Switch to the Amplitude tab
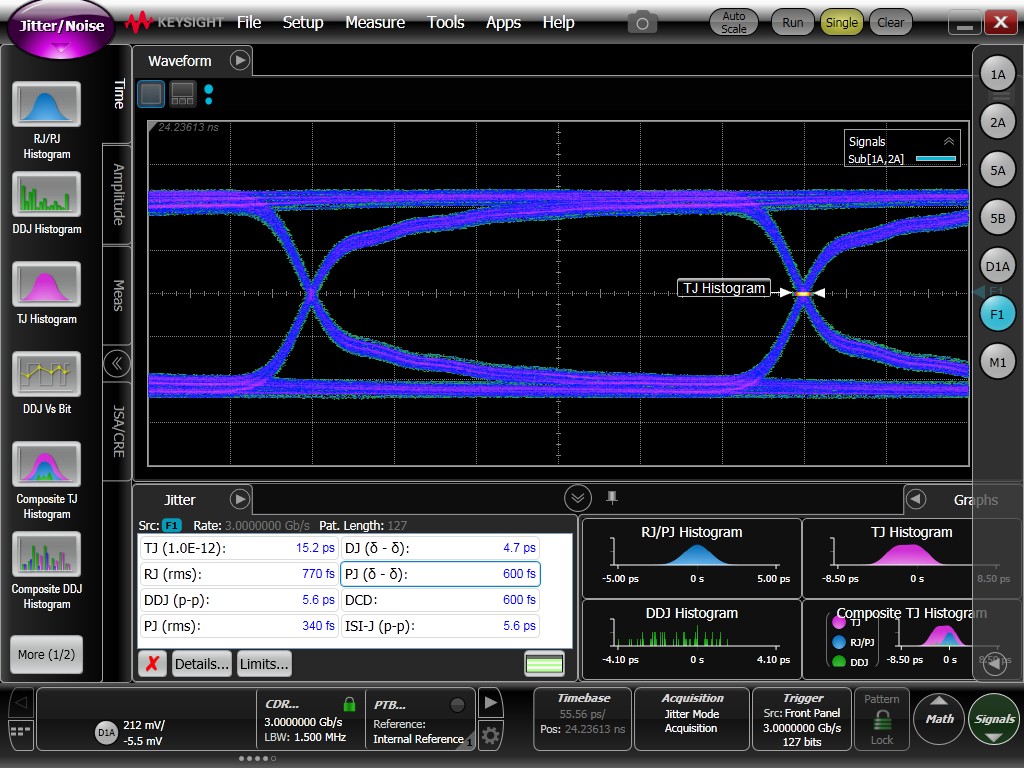The width and height of the screenshot is (1024, 768). (118, 194)
